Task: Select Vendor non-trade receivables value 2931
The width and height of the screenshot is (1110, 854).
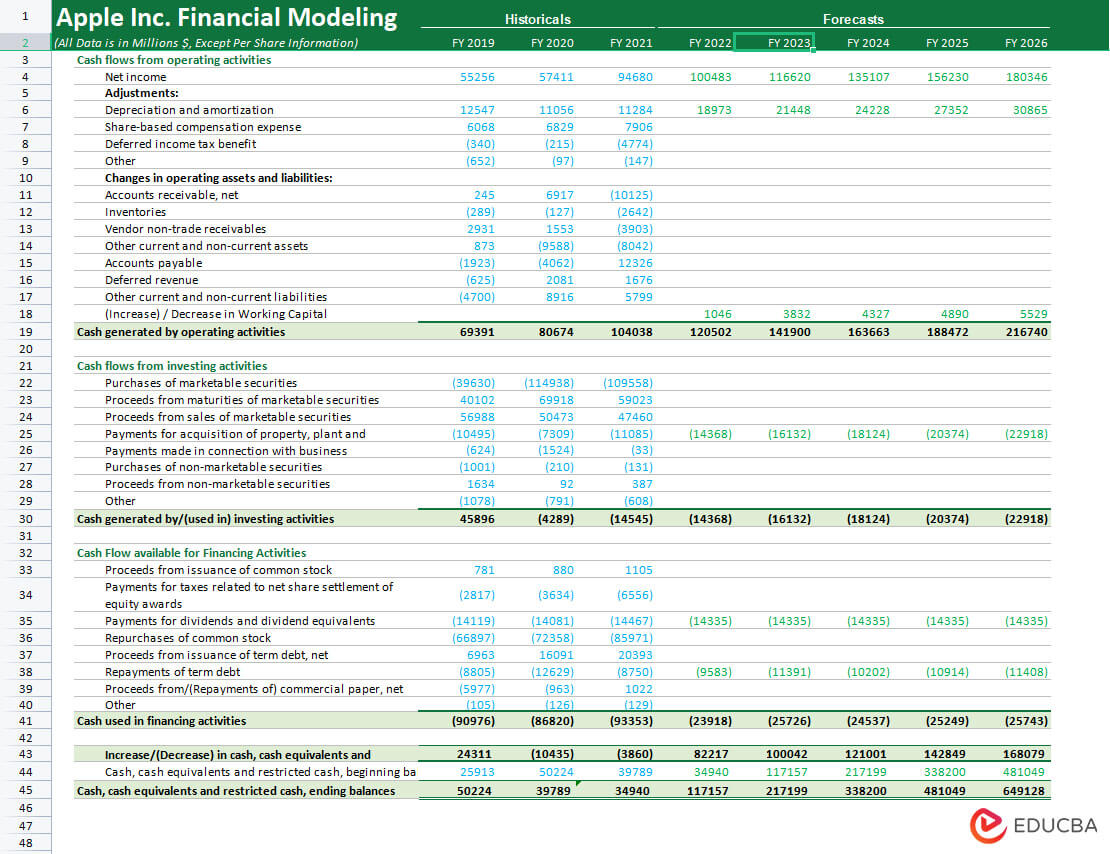Action: coord(481,229)
